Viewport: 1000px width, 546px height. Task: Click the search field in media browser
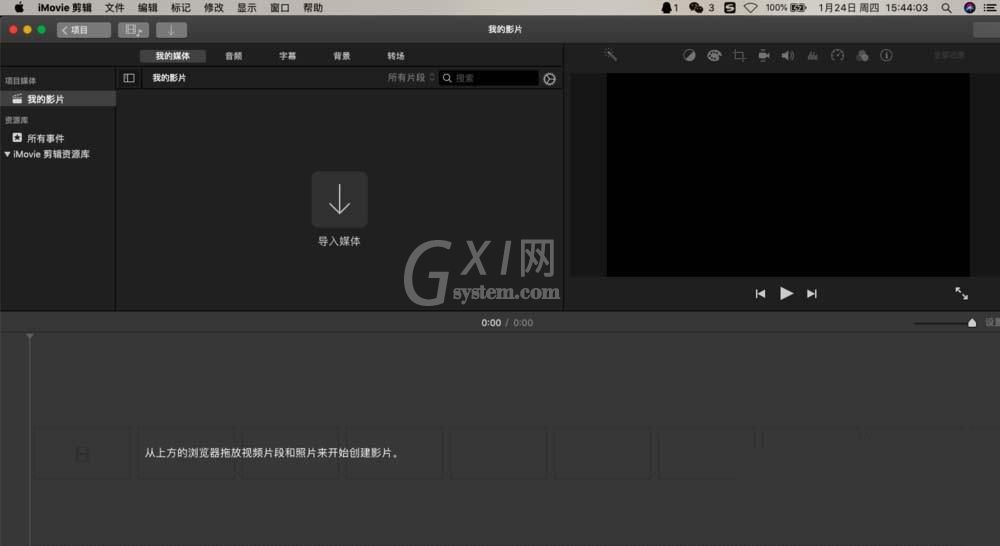pyautogui.click(x=489, y=78)
